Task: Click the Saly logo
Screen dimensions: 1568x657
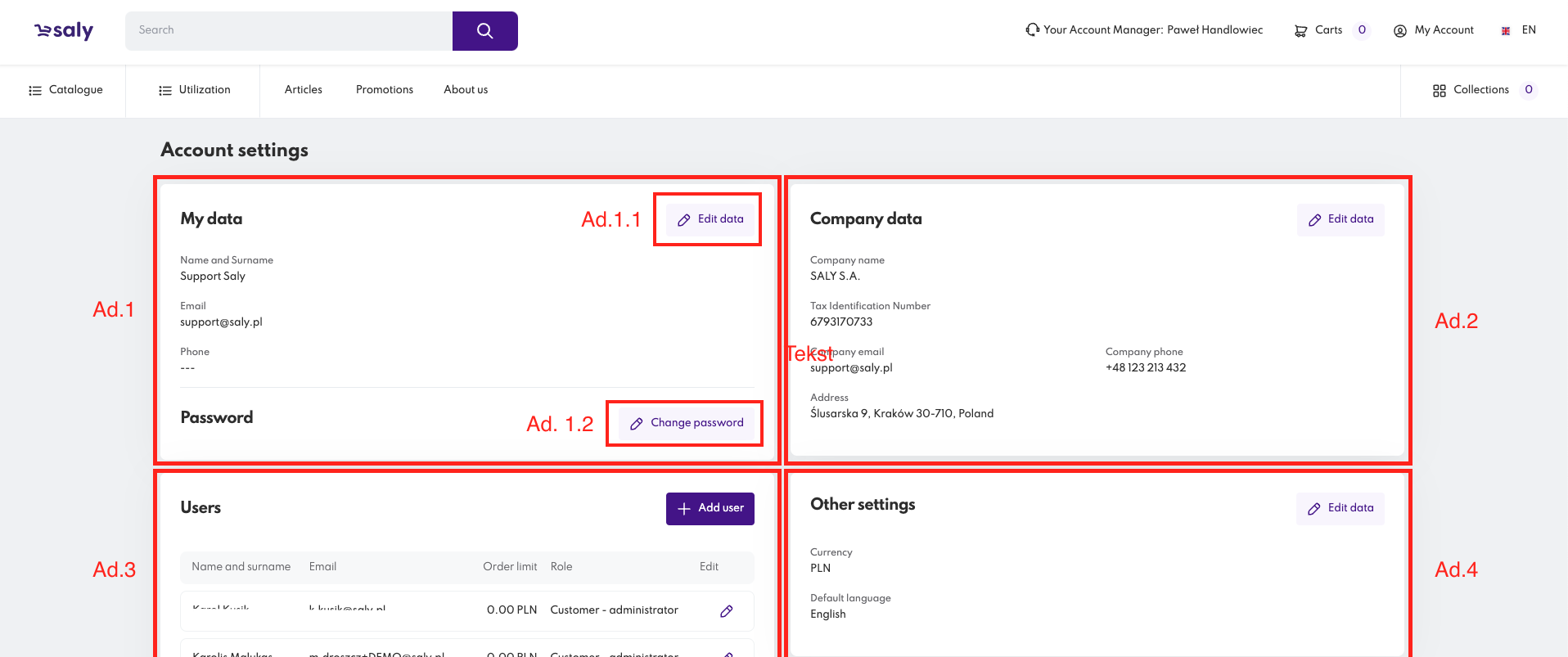Action: coord(64,31)
